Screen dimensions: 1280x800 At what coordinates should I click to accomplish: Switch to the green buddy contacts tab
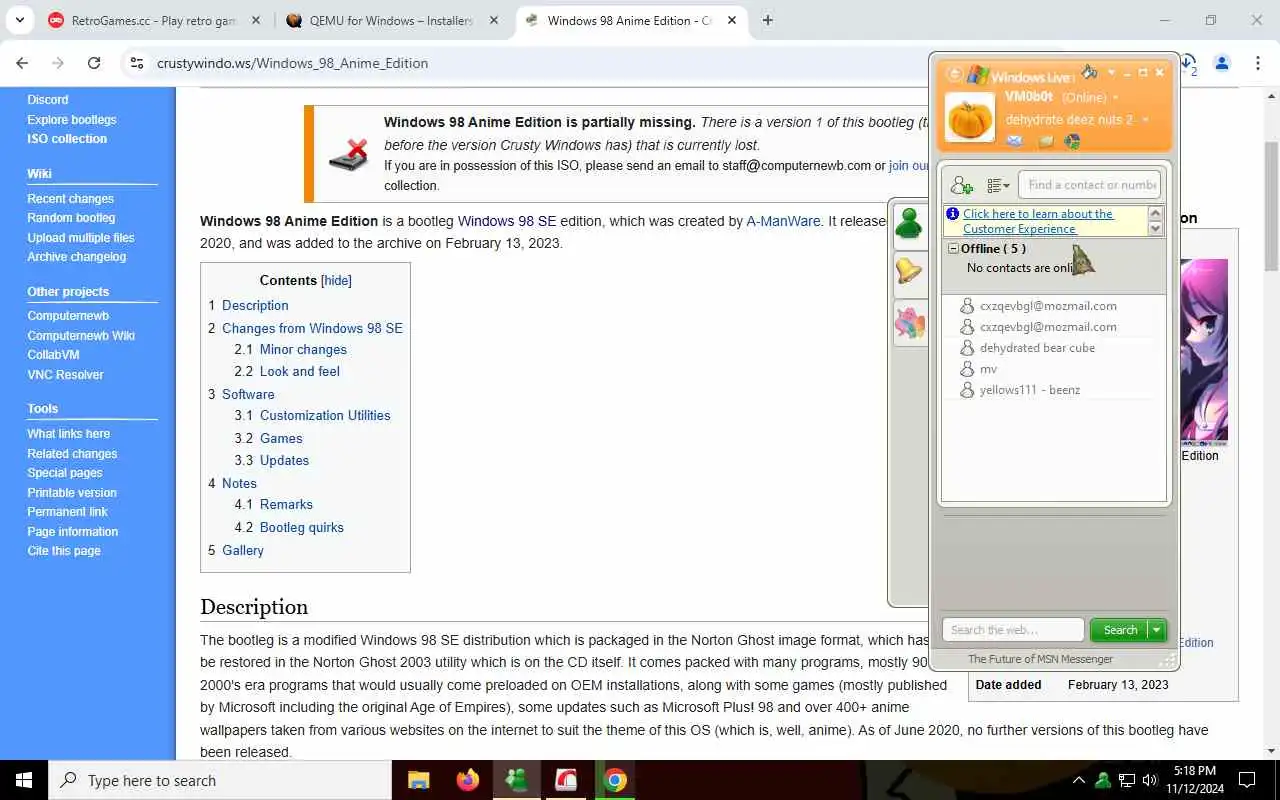point(909,224)
